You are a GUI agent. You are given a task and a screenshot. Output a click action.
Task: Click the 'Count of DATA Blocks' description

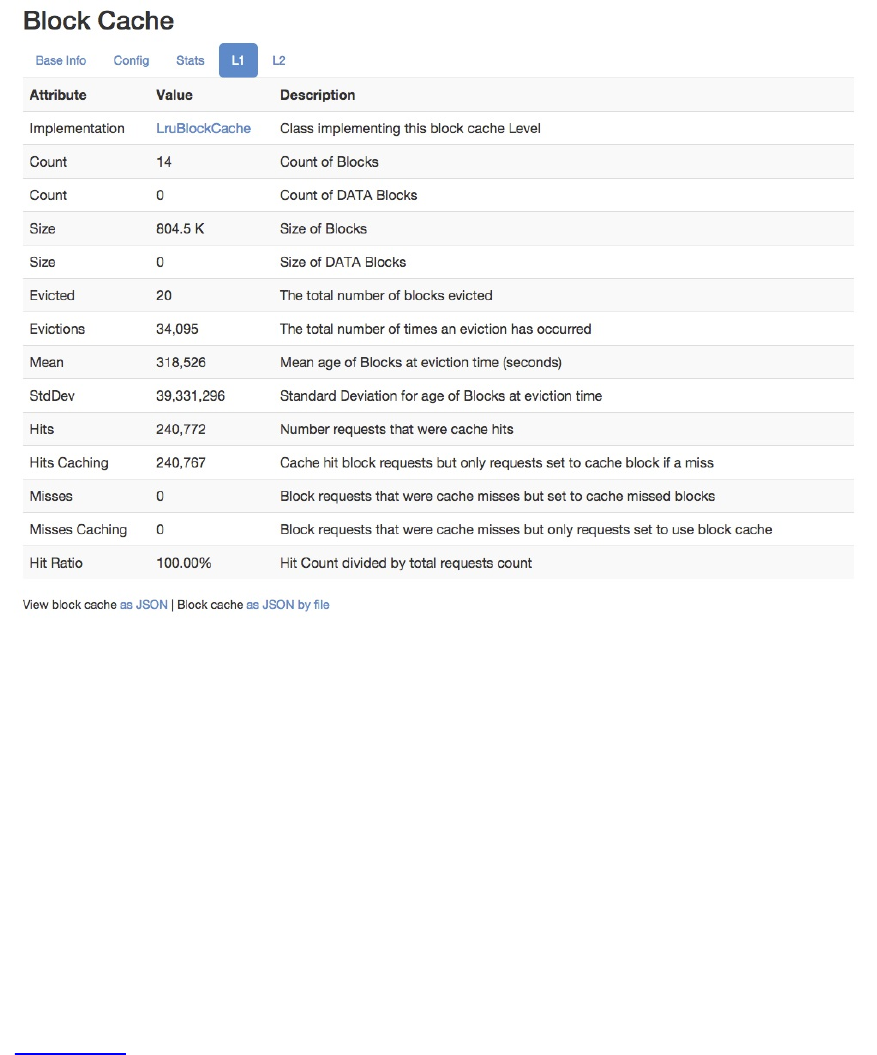coord(348,195)
